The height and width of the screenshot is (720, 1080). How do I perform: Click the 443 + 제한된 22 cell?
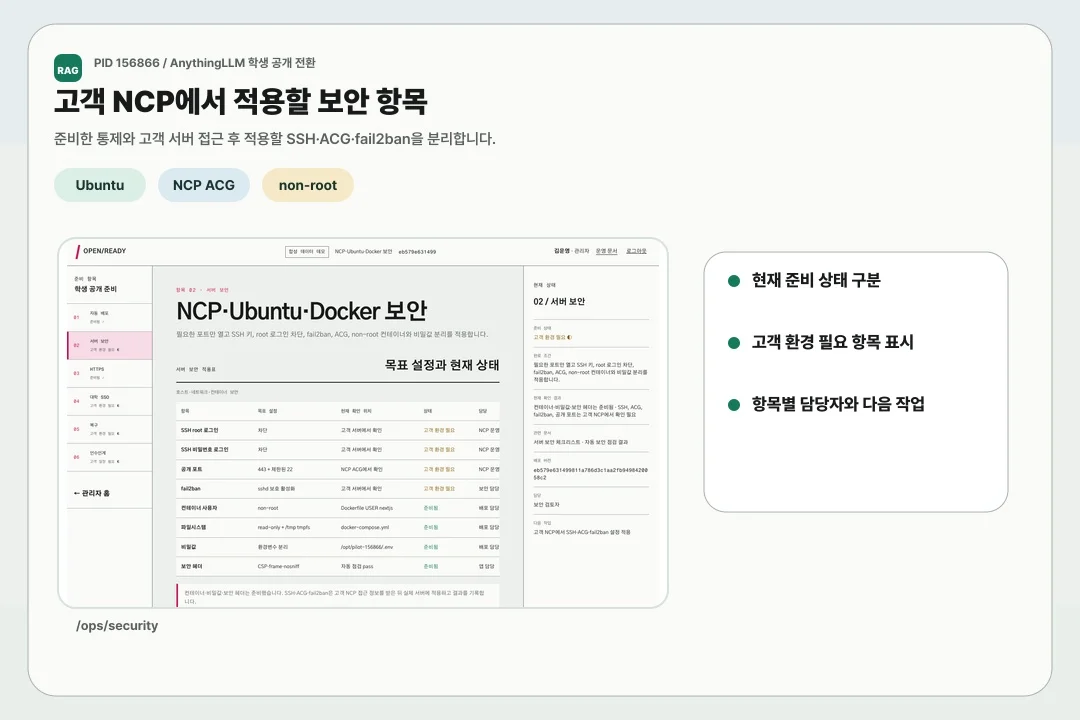[276, 469]
